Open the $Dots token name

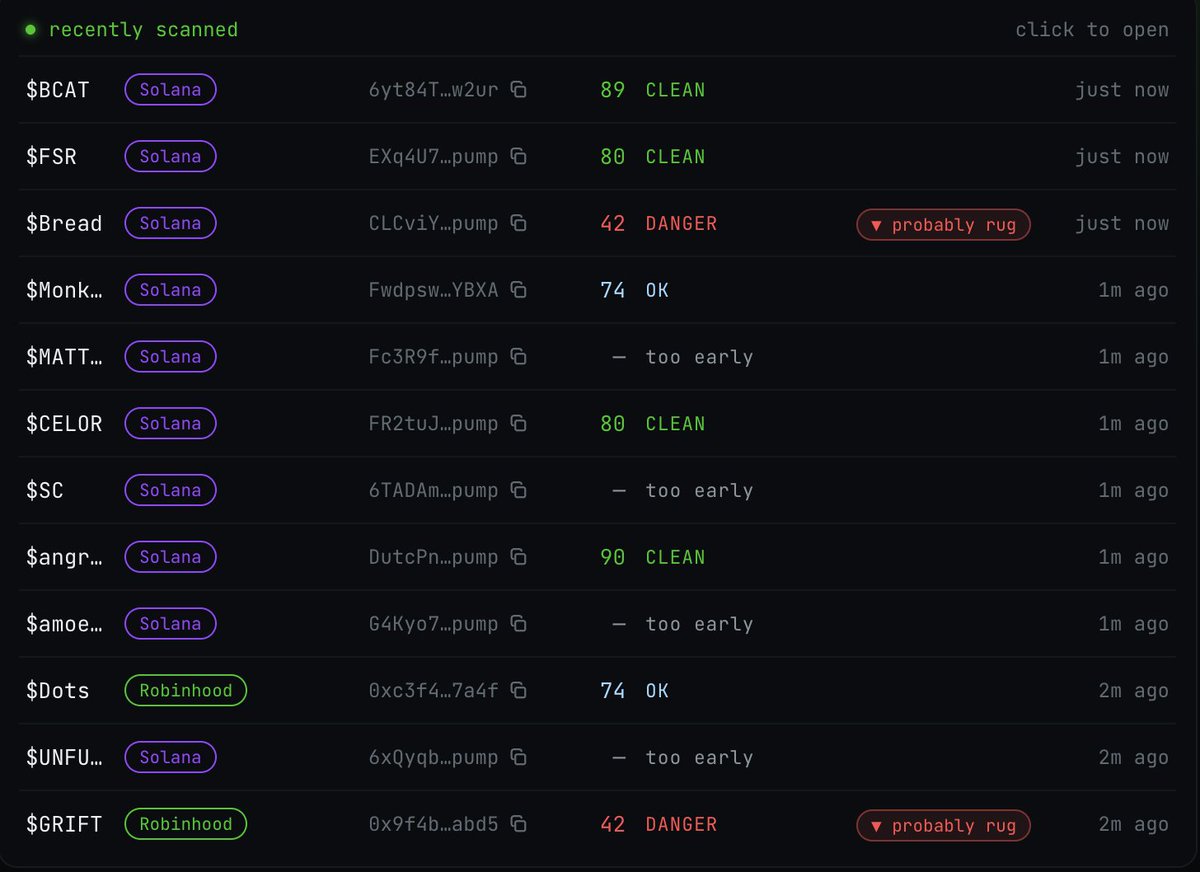click(x=57, y=690)
